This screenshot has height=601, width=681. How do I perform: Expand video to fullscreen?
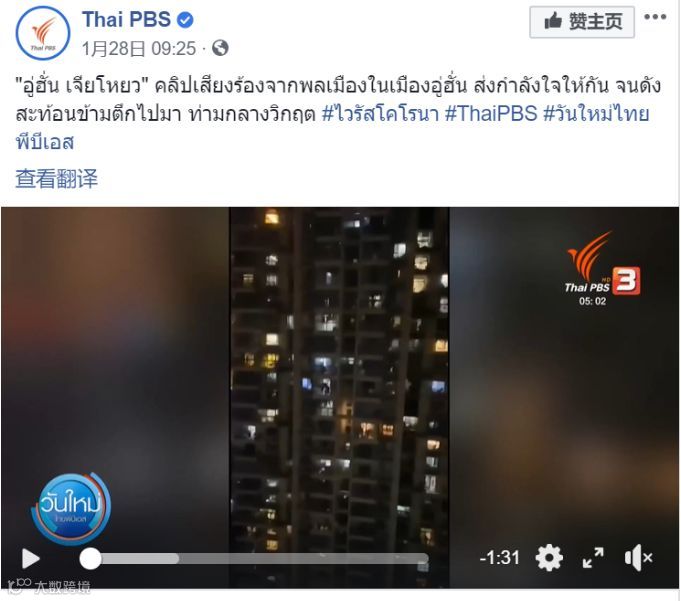(x=593, y=558)
